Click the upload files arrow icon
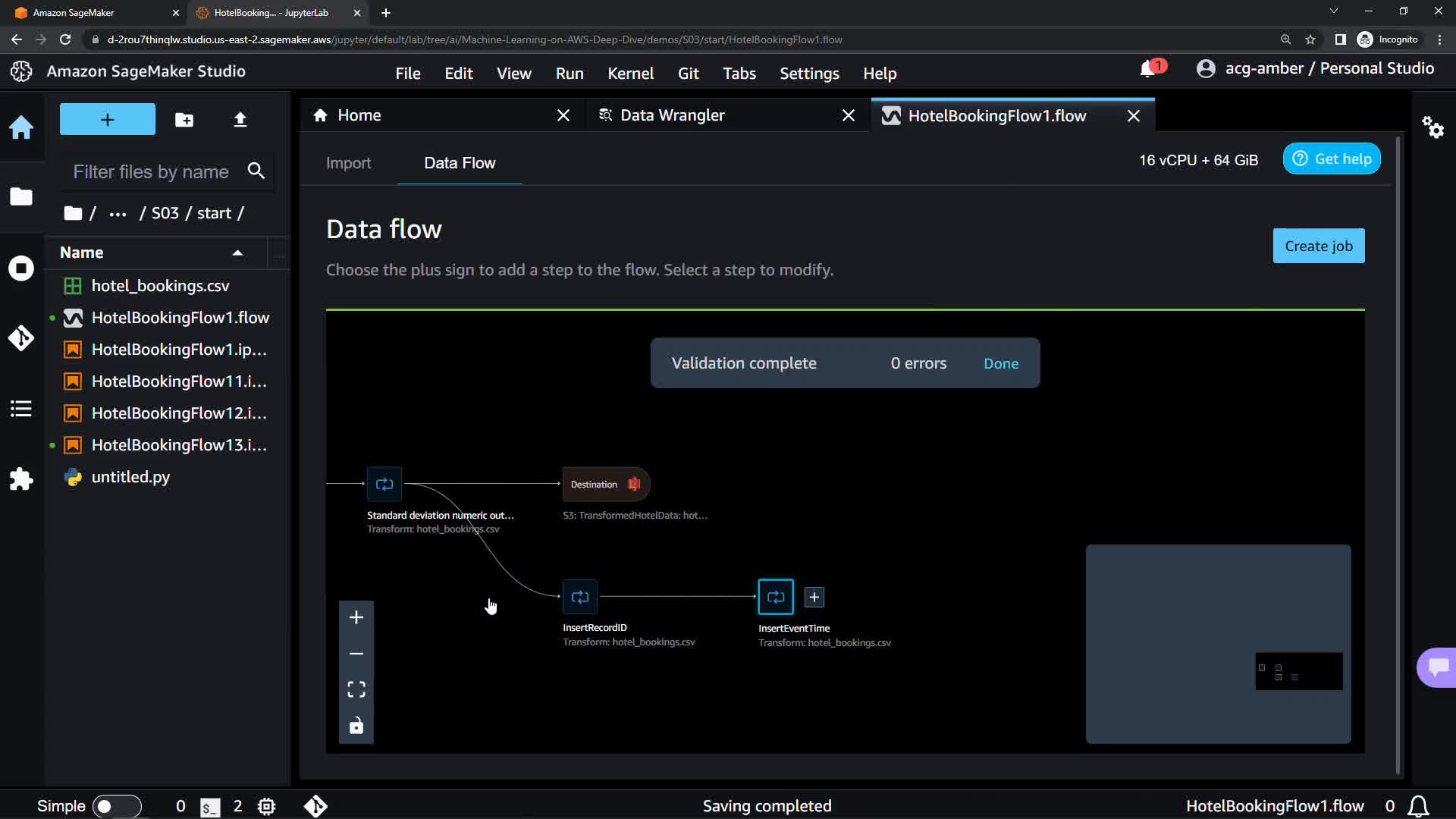 click(x=240, y=120)
